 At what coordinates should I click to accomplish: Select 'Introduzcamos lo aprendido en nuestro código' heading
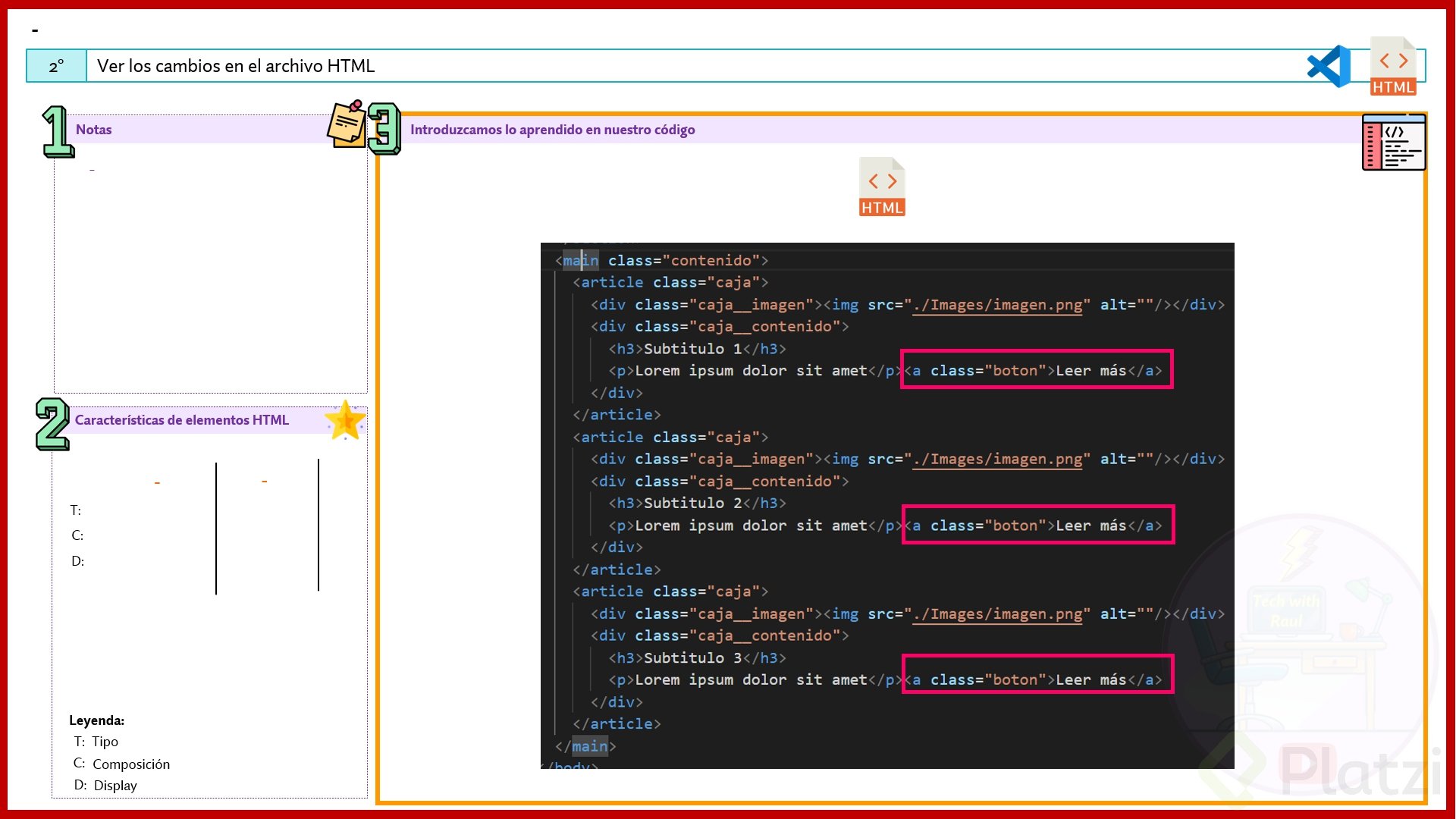(553, 130)
